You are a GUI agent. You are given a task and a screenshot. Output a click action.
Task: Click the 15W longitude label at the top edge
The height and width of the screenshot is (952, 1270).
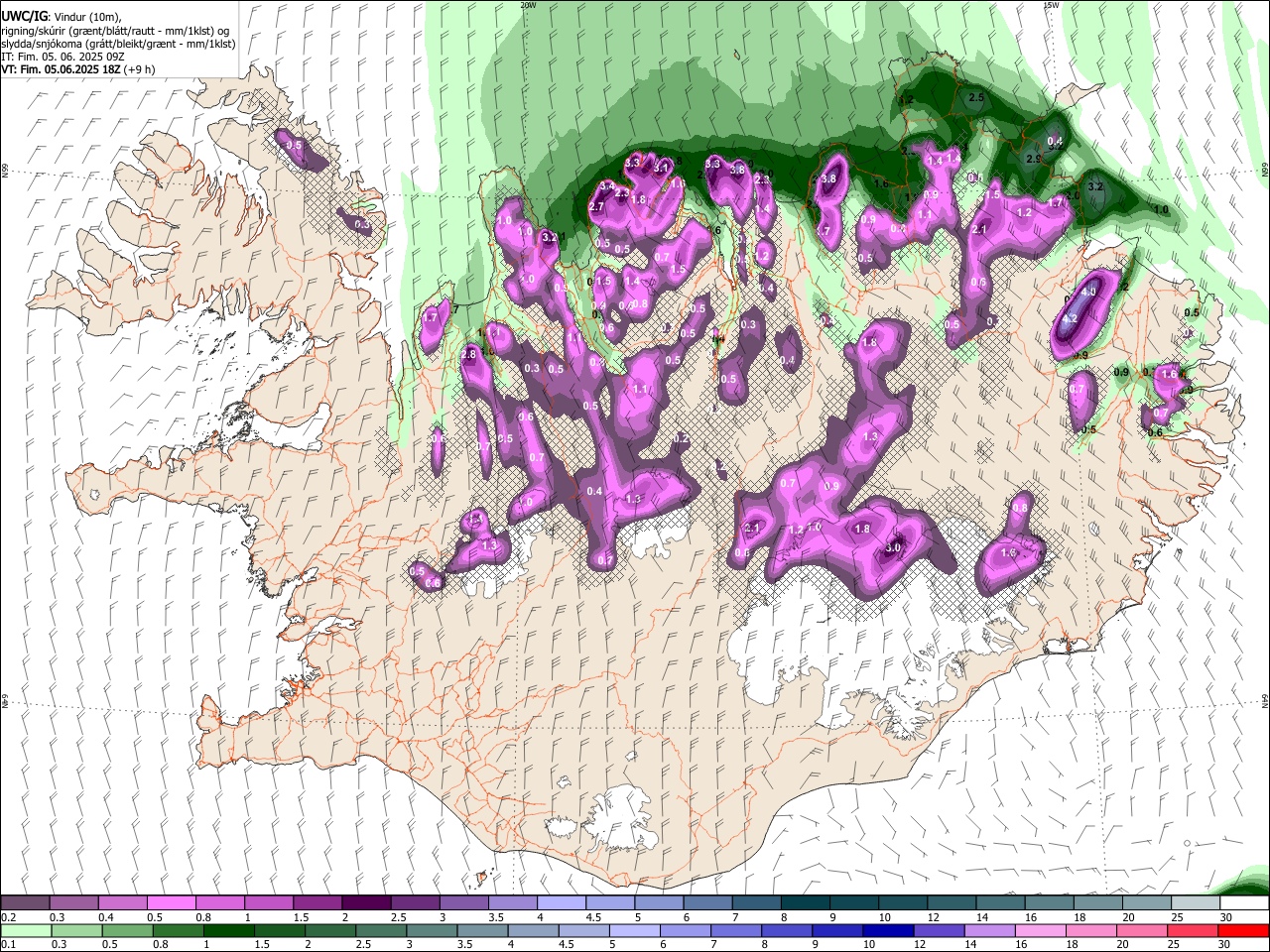pos(1052,5)
